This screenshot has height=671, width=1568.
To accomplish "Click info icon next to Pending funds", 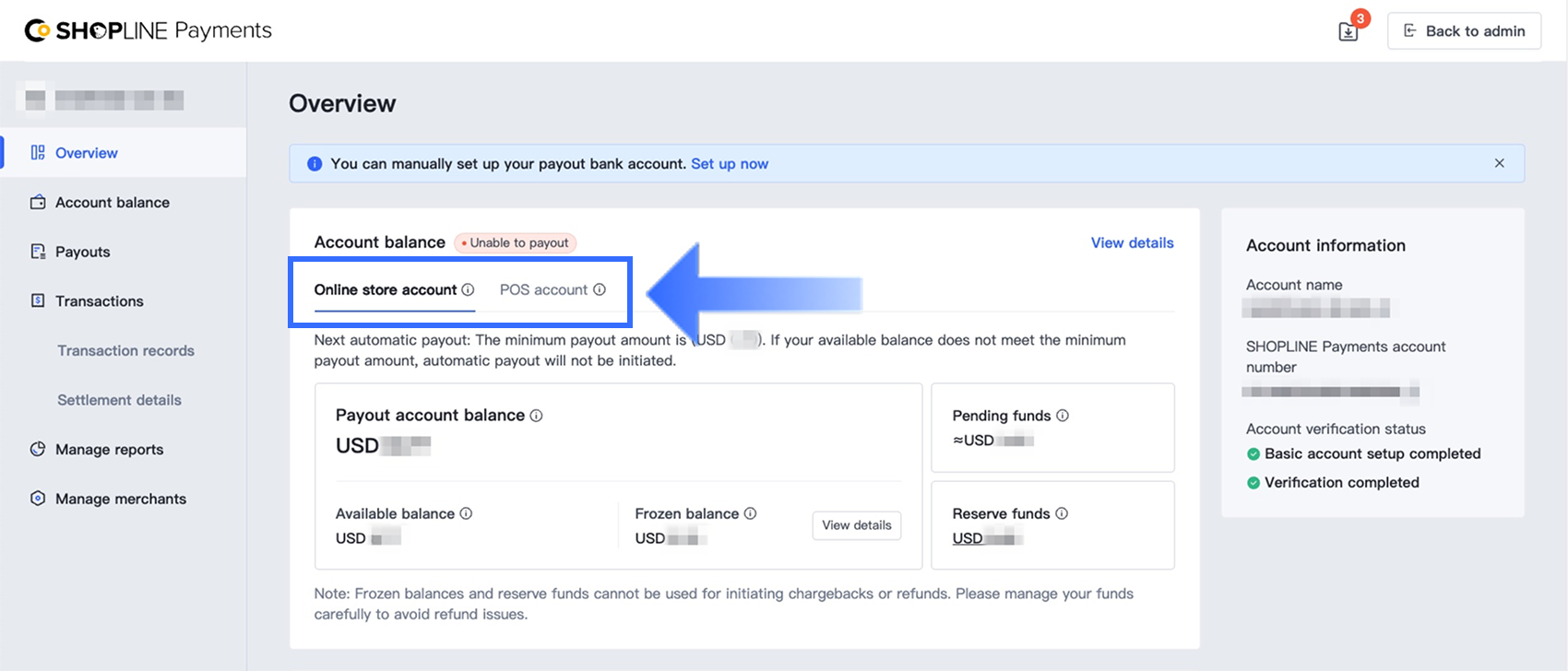I will tap(1063, 416).
